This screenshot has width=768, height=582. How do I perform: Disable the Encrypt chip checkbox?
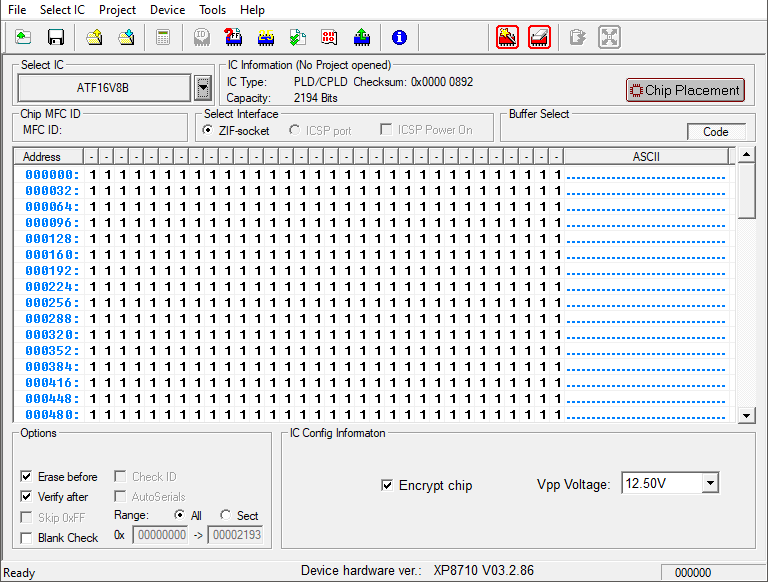coord(387,485)
